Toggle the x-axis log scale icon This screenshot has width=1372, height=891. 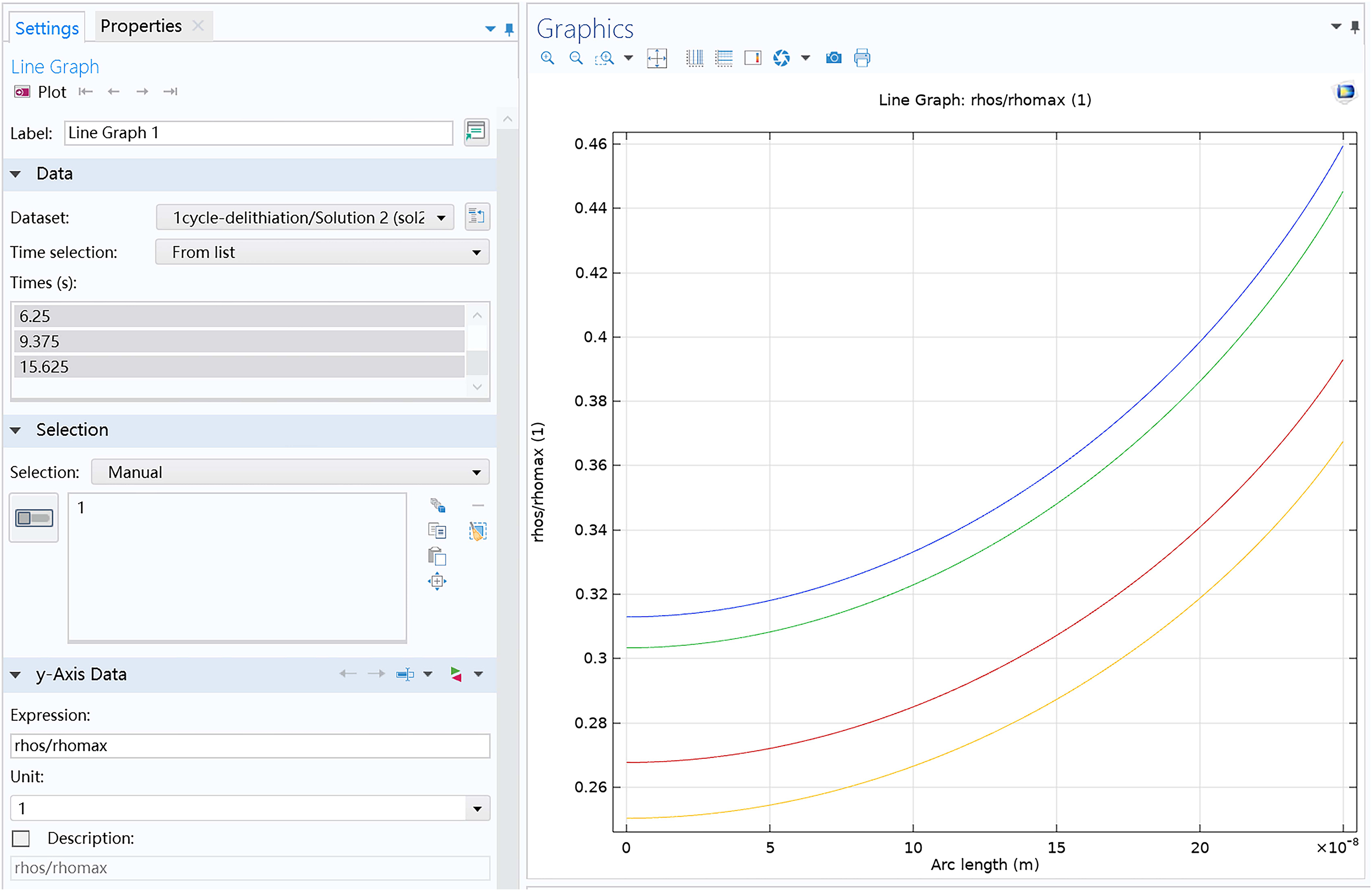(x=694, y=58)
